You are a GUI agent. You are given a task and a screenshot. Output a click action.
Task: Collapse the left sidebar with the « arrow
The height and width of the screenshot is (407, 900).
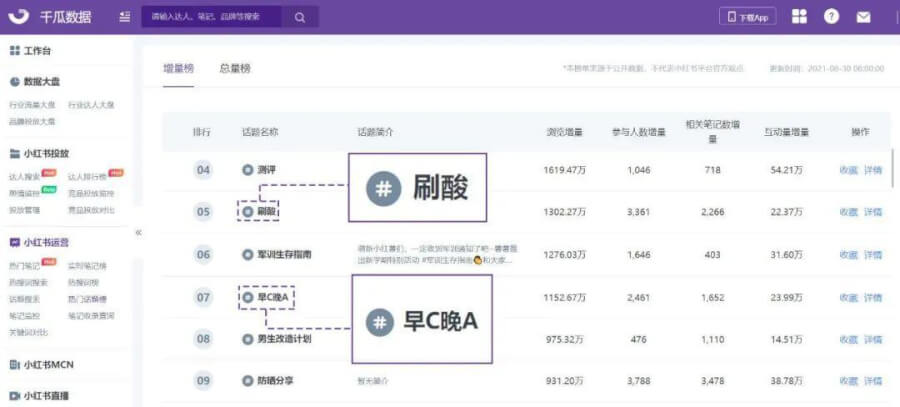coord(138,232)
